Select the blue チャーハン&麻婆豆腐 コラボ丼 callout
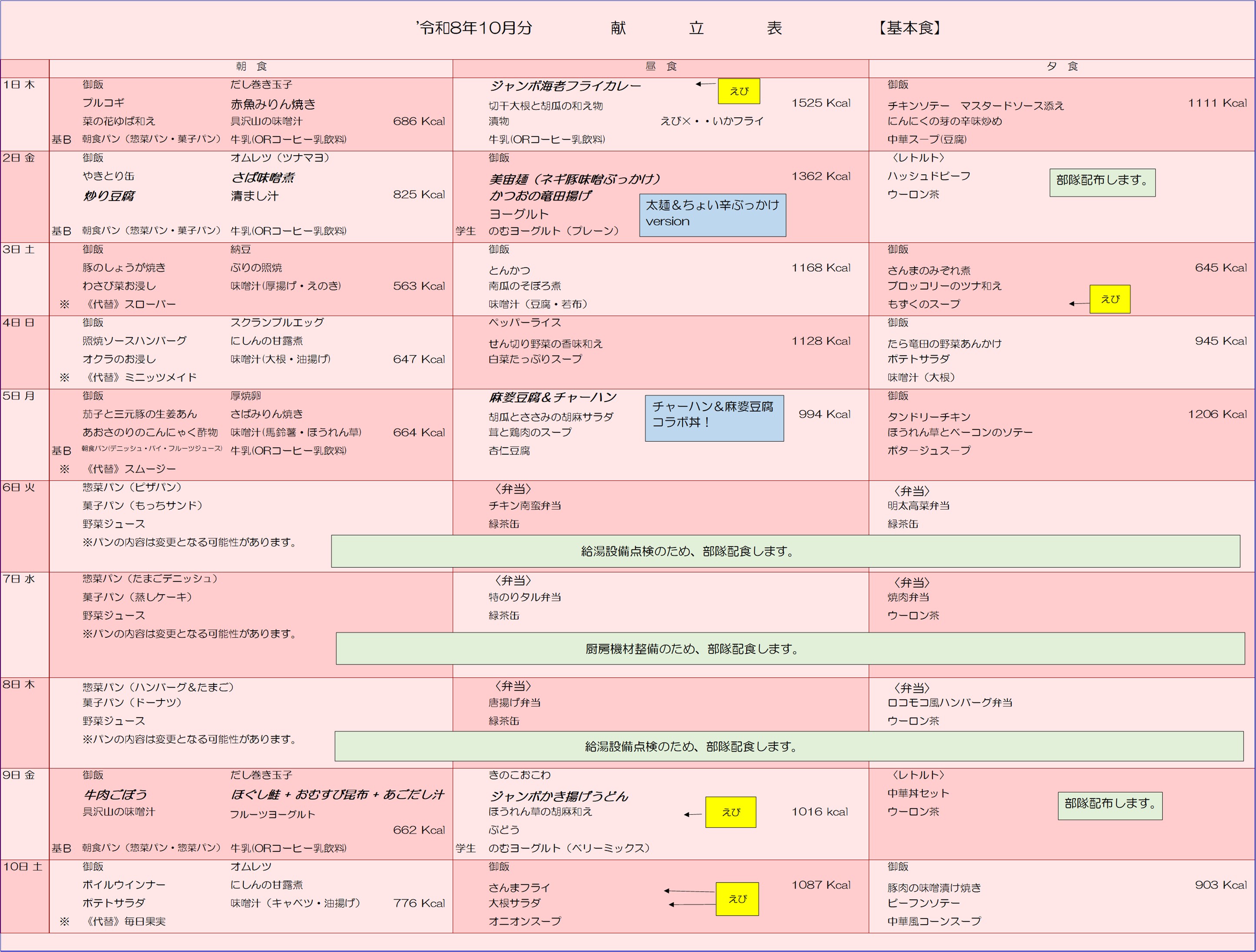Viewport: 1256px width, 952px height. pos(714,418)
